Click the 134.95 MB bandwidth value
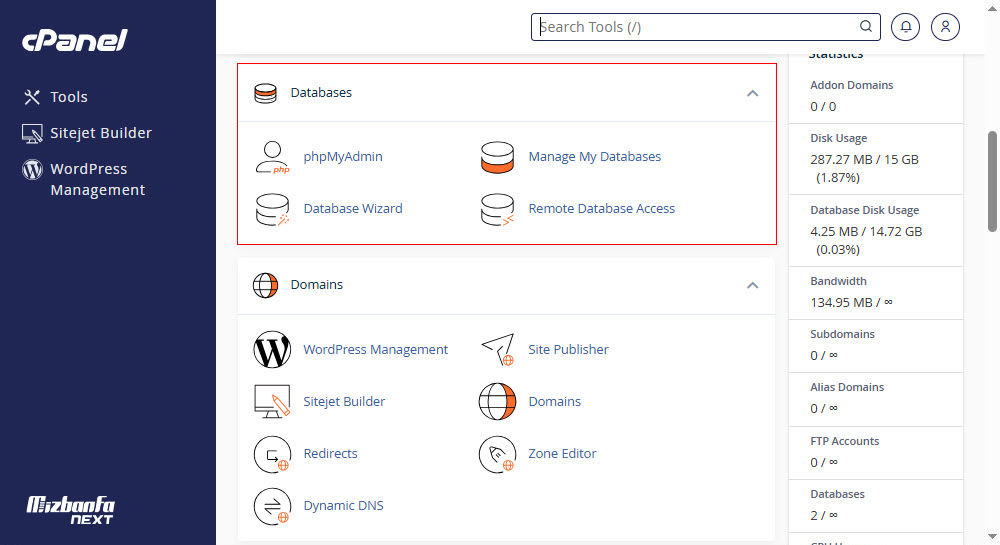This screenshot has height=545, width=1000. pos(851,302)
